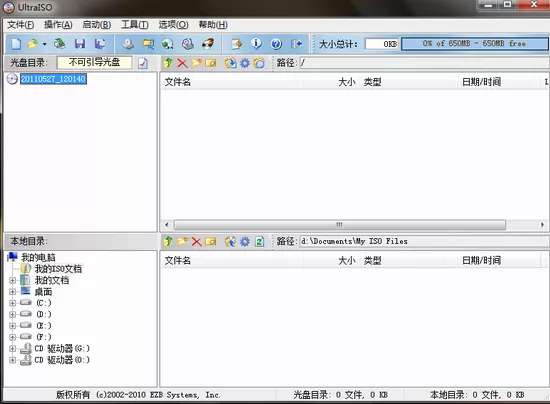Click the up-folder arrow in local toolbar
This screenshot has height=404, width=550.
pyautogui.click(x=168, y=241)
